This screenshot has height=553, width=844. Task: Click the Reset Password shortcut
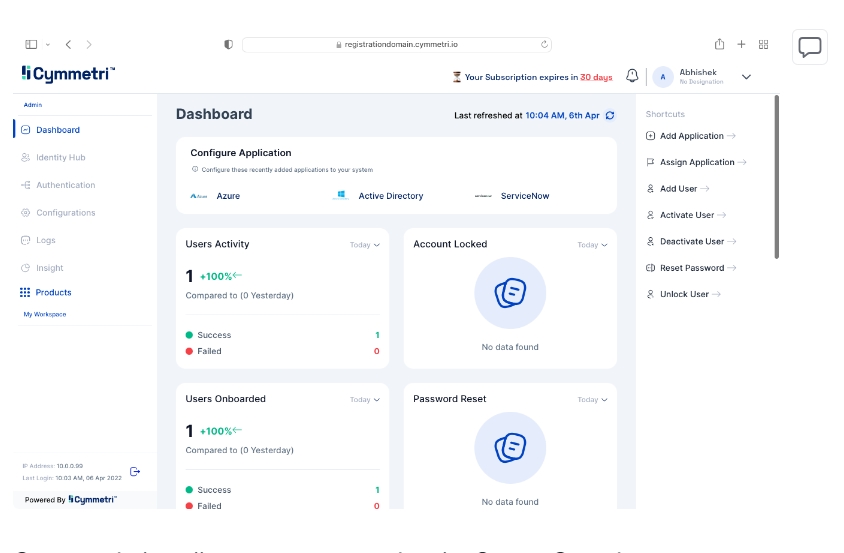pos(691,268)
